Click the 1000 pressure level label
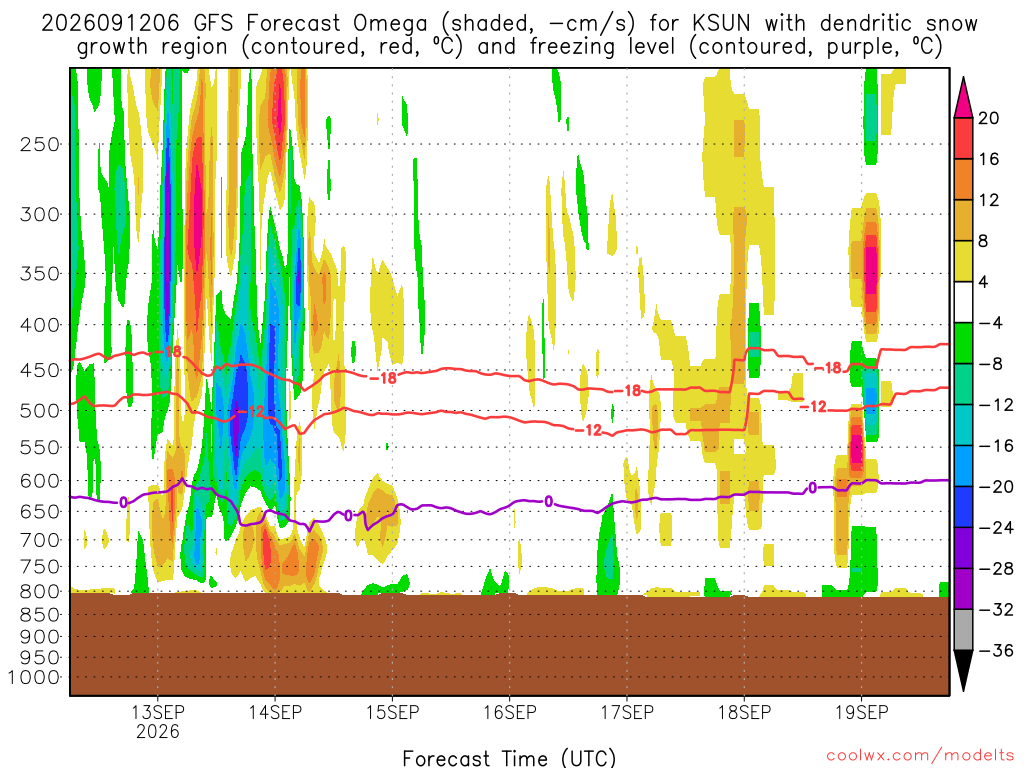This screenshot has width=1024, height=768. pyautogui.click(x=34, y=678)
